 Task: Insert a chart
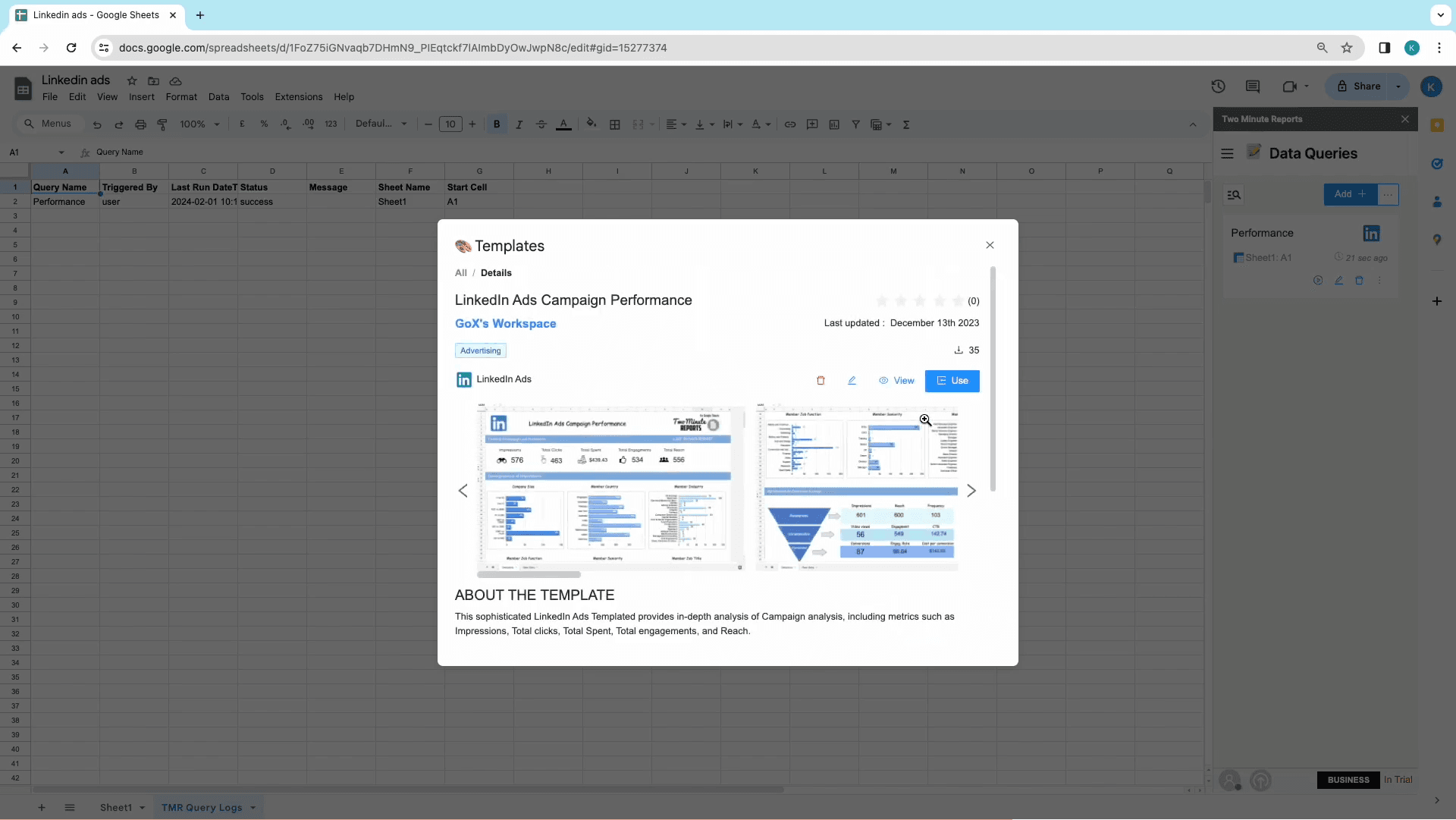point(834,124)
